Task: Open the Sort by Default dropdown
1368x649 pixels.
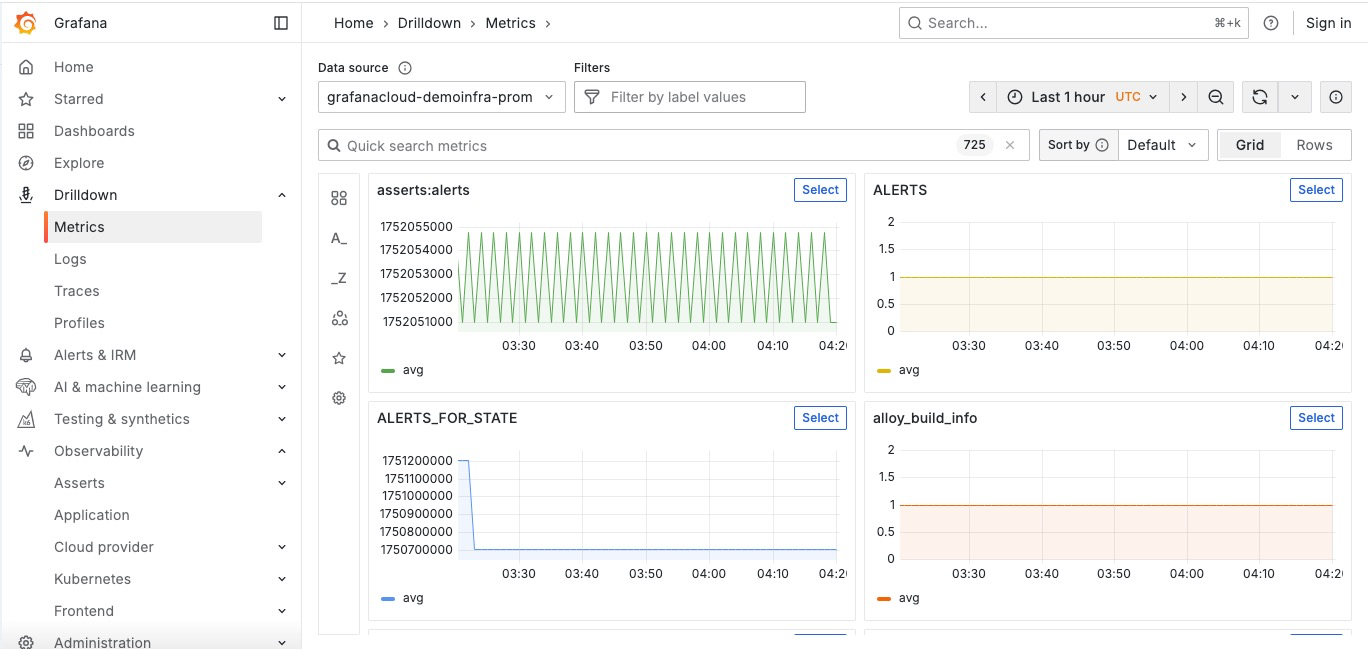Action: click(x=1163, y=145)
